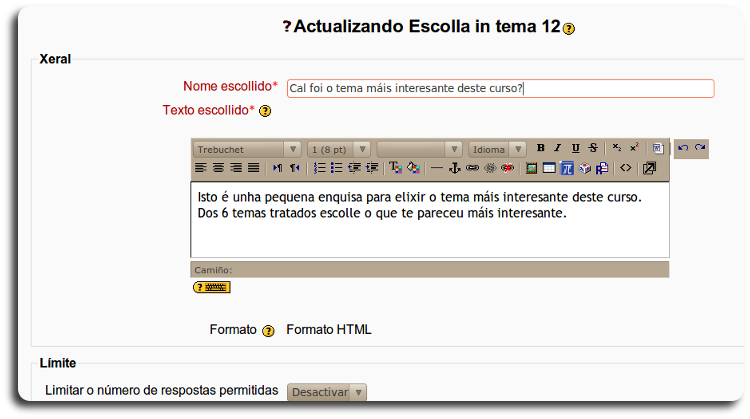This screenshot has width=750, height=419.
Task: Open the Idioma language dropdown
Action: tap(497, 150)
